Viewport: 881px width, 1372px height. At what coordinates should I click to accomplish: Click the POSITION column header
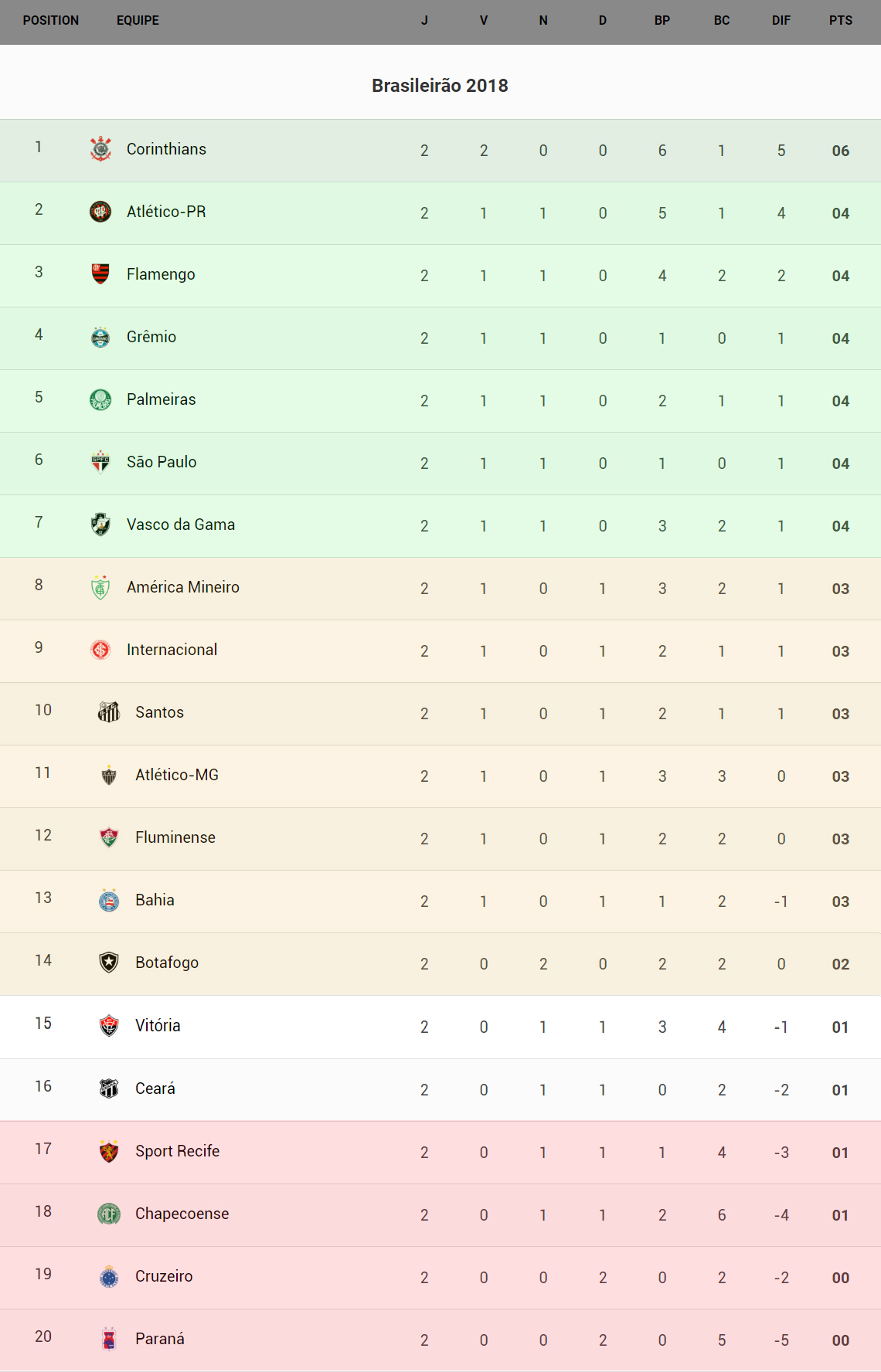51,21
